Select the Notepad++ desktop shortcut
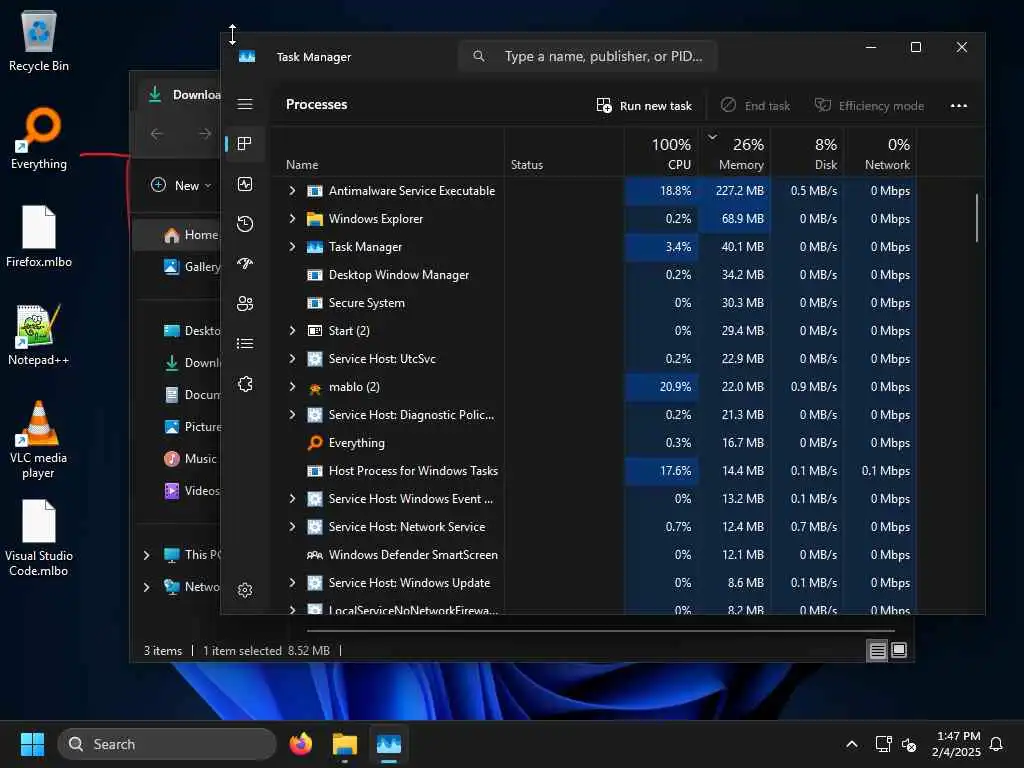 39,335
